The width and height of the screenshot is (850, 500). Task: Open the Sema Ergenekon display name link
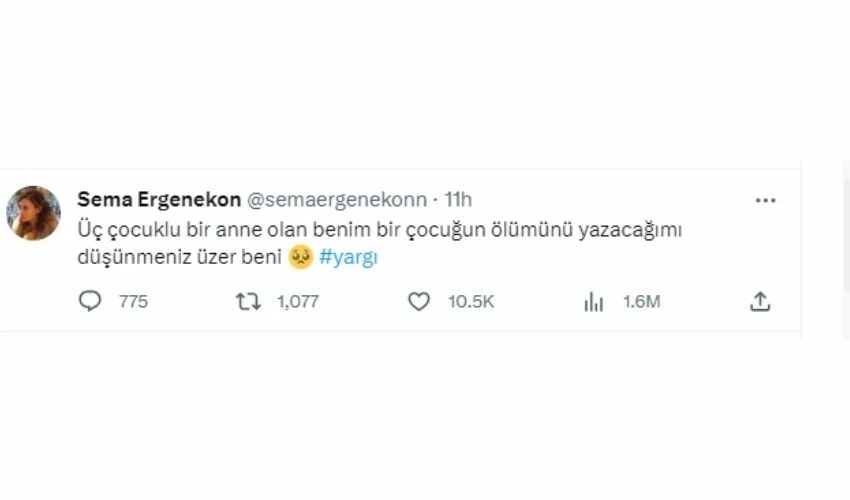pos(159,200)
